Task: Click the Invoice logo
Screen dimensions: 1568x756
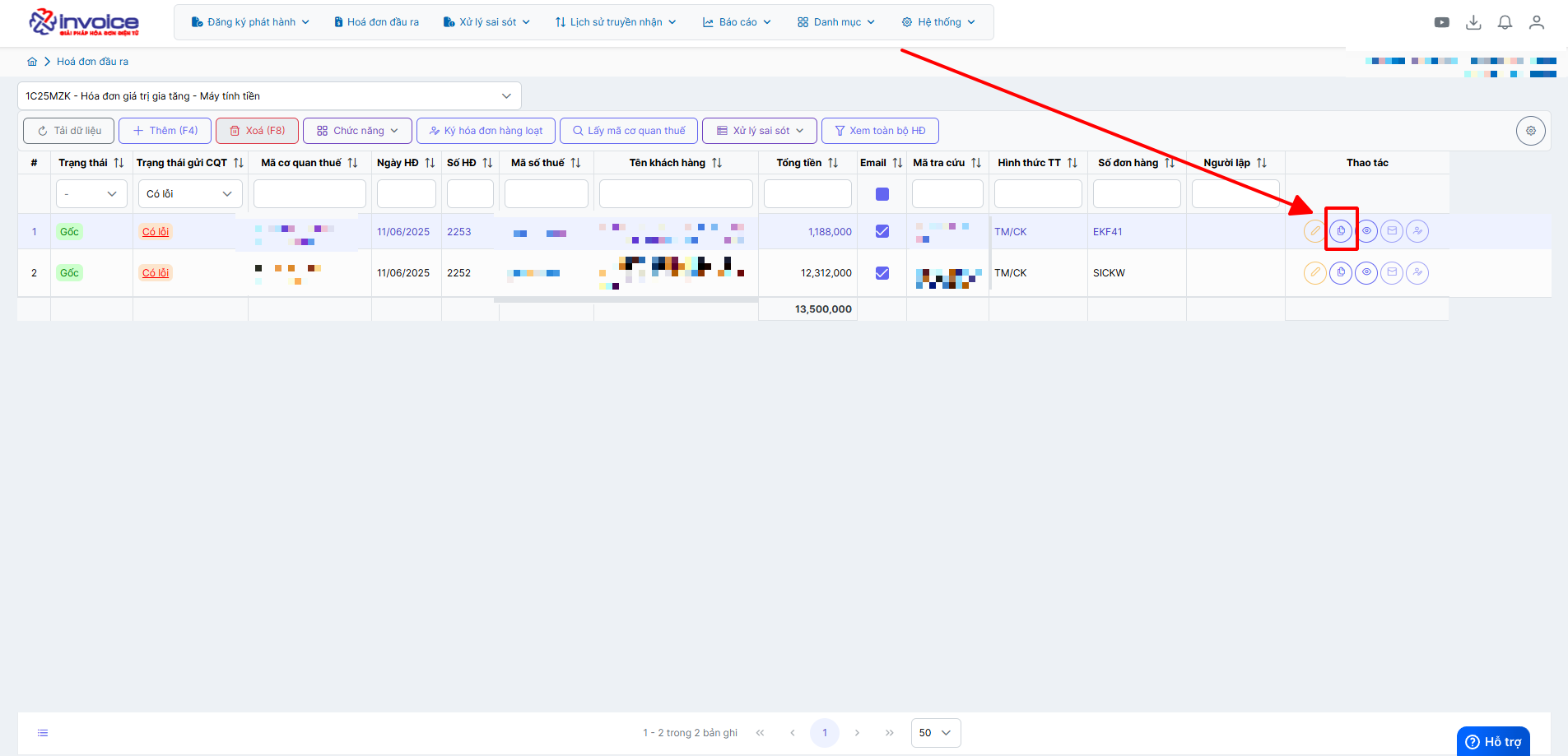Action: pyautogui.click(x=84, y=22)
